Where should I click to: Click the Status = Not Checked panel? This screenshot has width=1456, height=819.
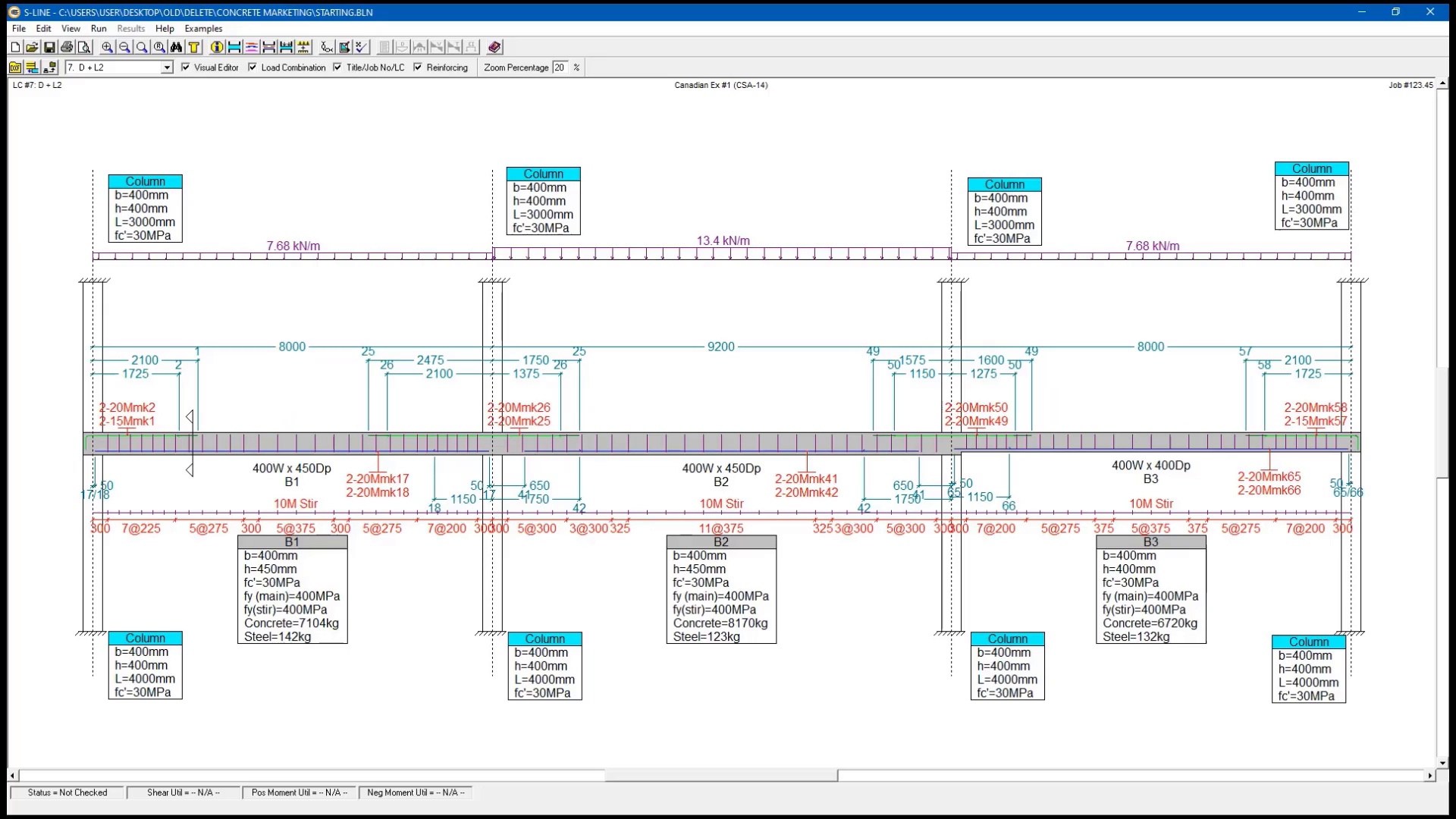click(67, 792)
